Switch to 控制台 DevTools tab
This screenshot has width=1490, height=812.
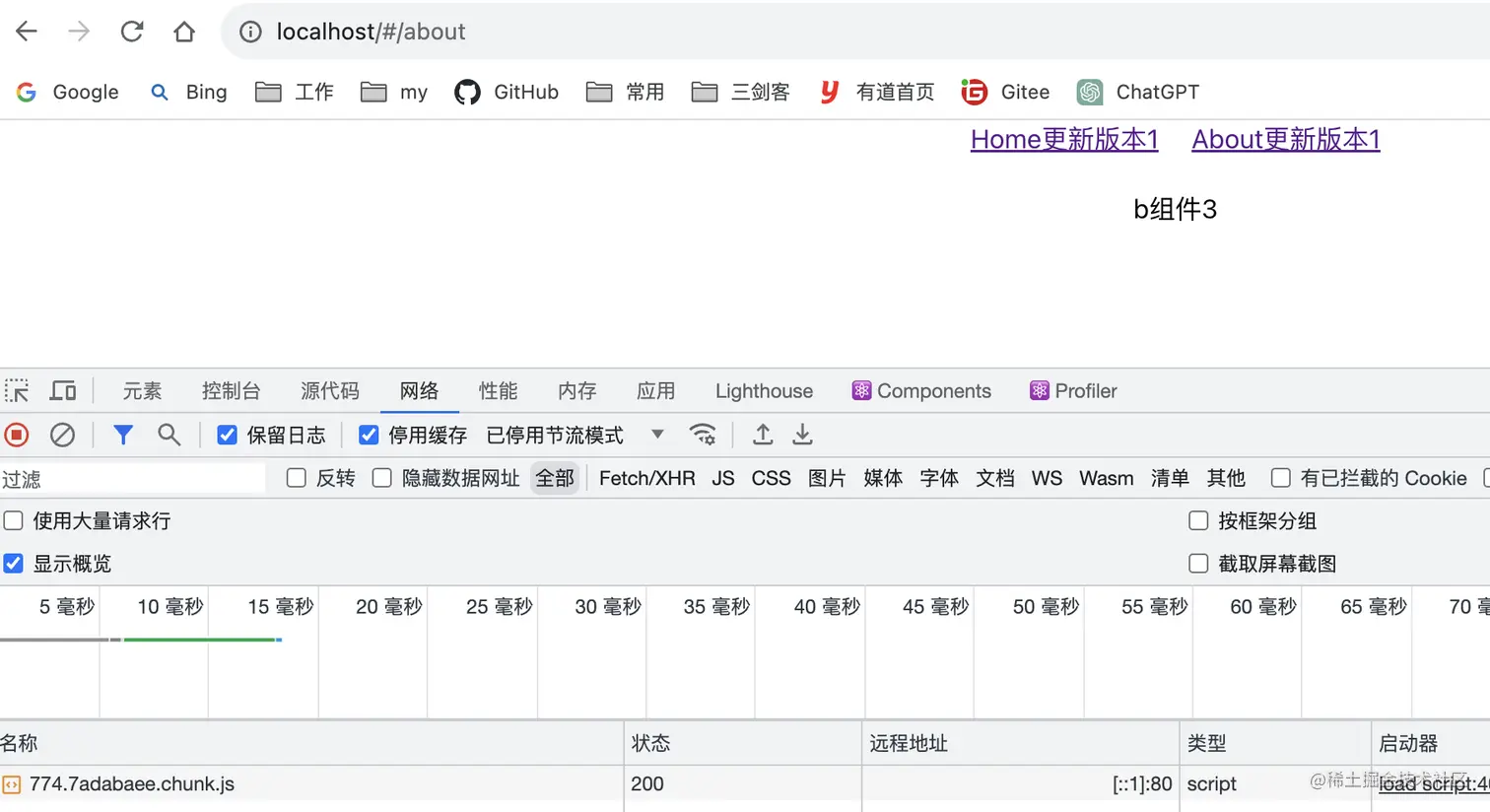point(231,391)
